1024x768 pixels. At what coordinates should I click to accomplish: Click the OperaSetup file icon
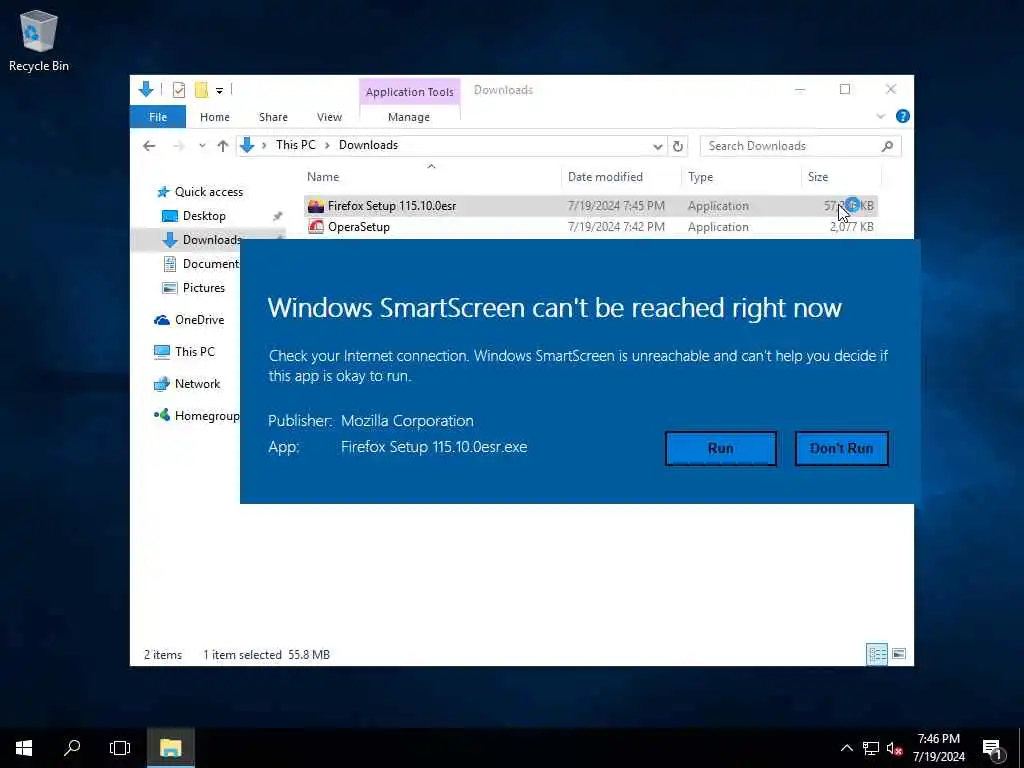316,227
